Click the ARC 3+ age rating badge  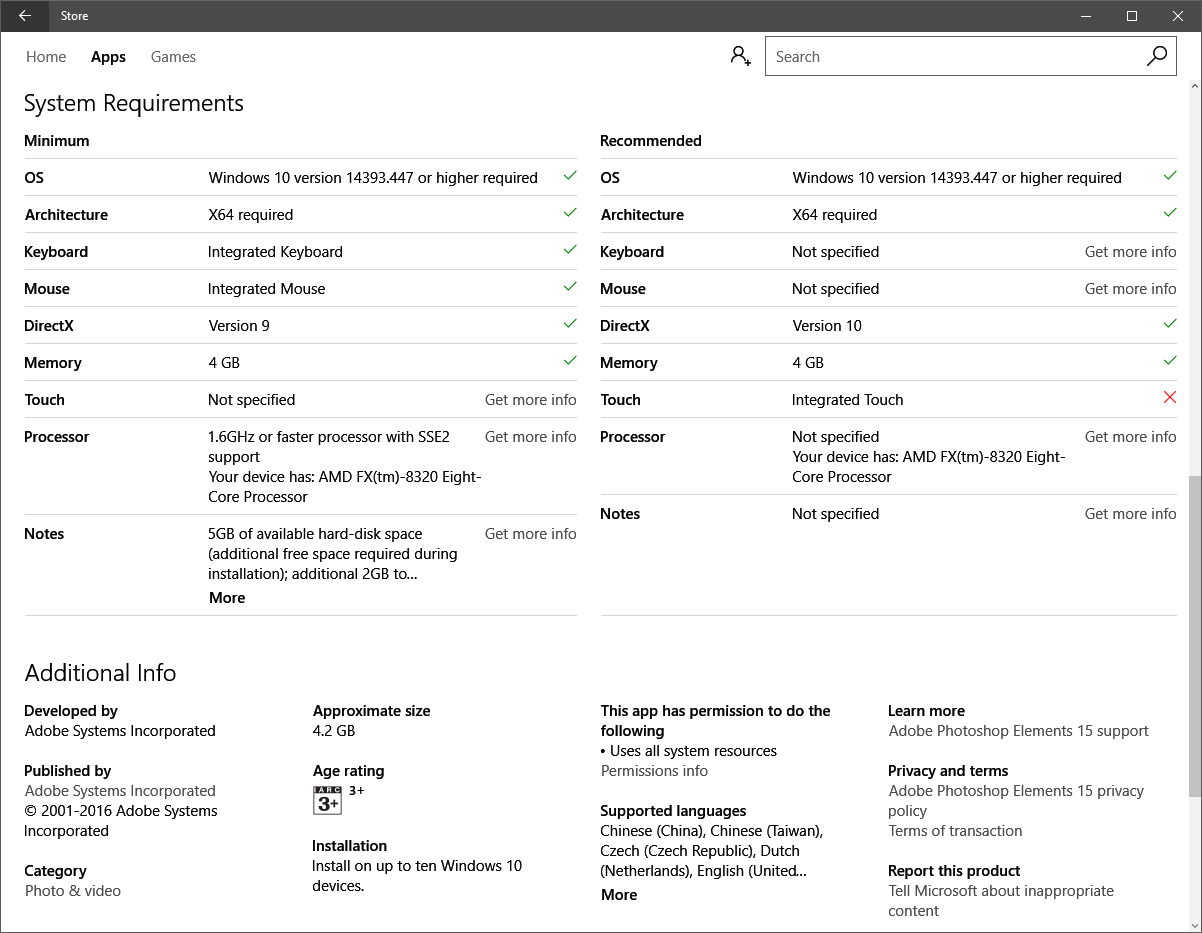[x=328, y=800]
